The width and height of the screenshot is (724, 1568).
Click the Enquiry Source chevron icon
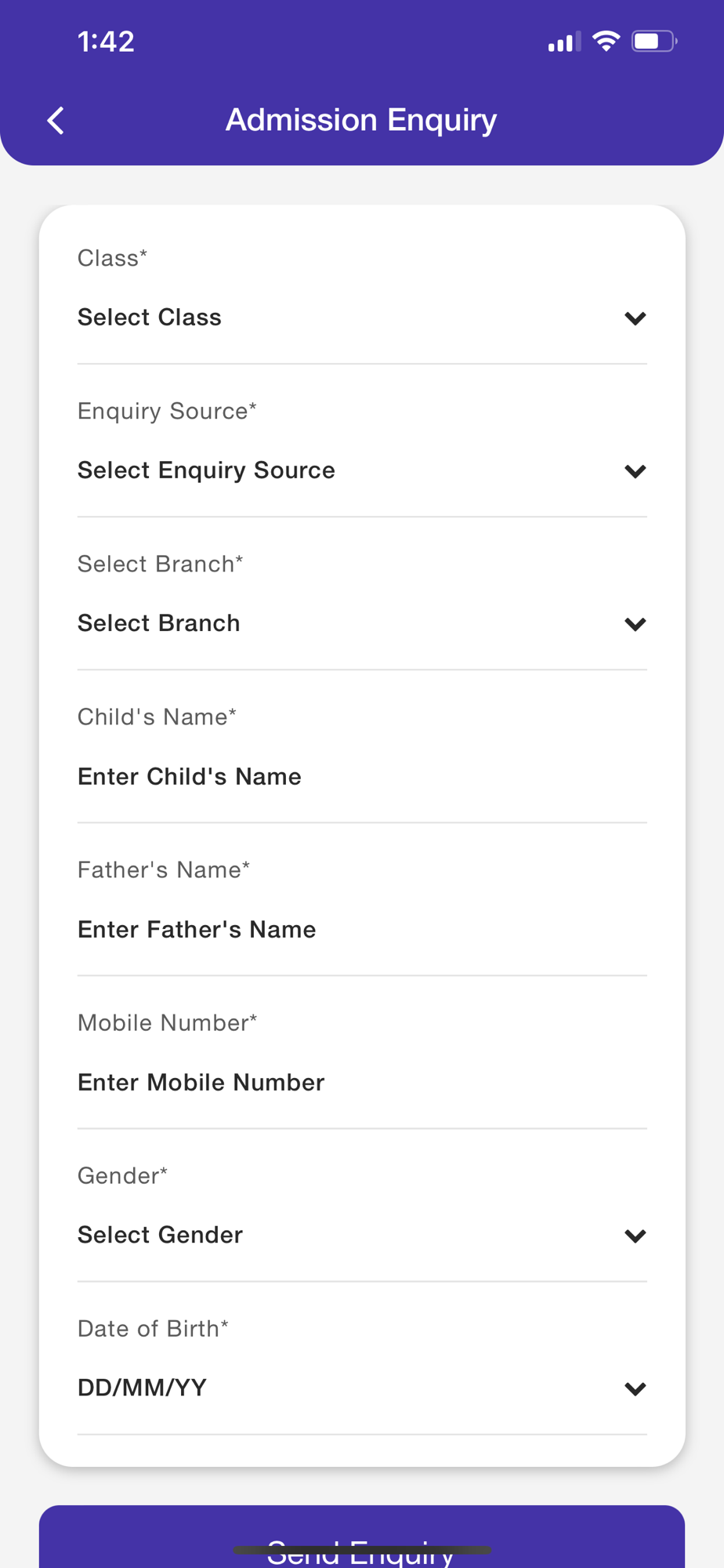[635, 471]
